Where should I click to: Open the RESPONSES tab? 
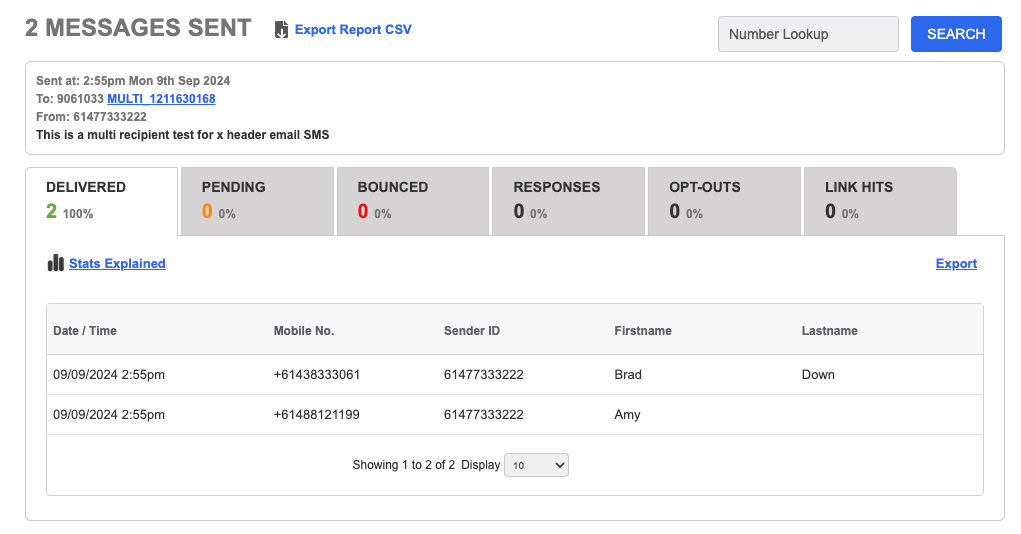click(568, 201)
